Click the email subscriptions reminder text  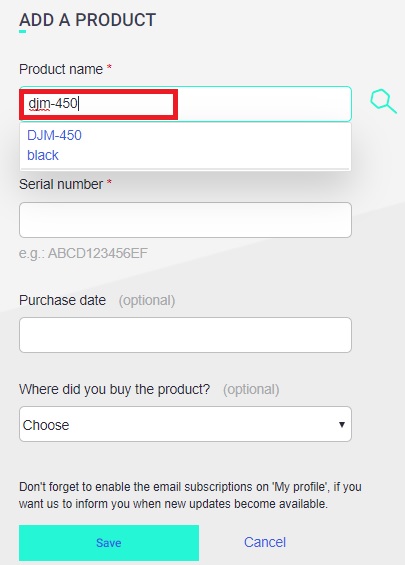point(190,495)
